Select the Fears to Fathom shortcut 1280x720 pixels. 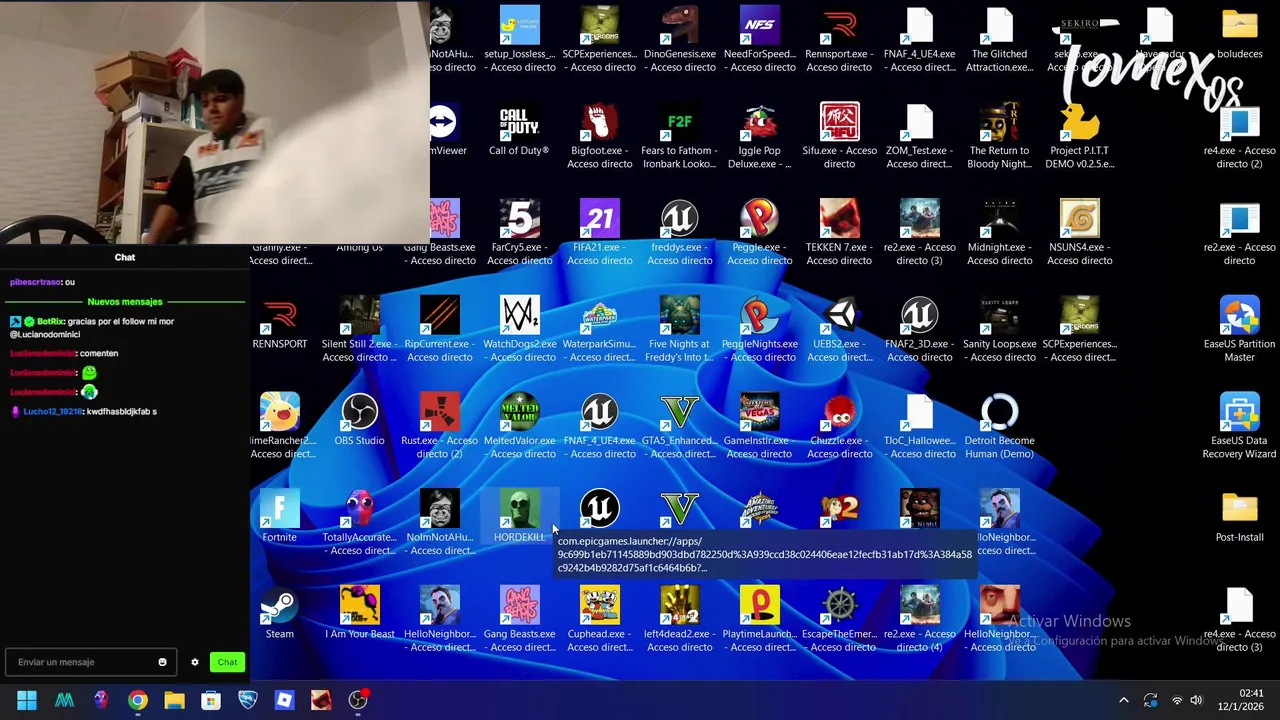tap(679, 135)
